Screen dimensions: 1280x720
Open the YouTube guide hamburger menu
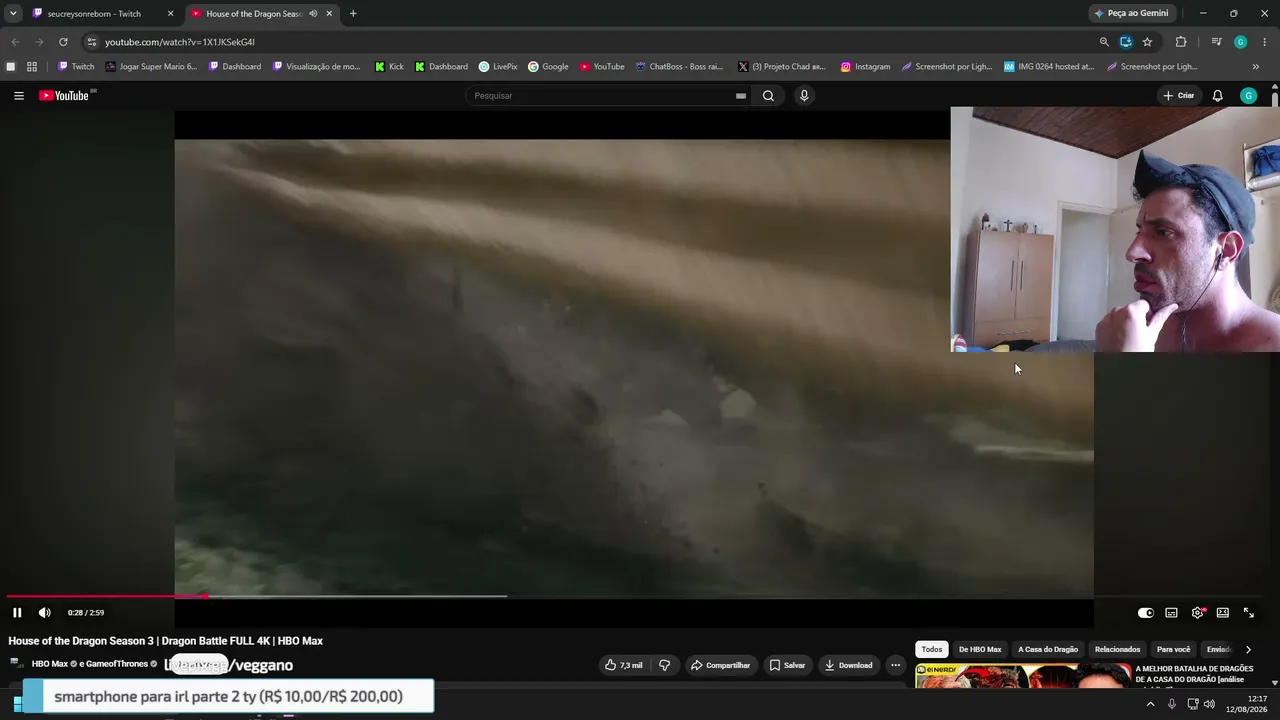coord(19,96)
